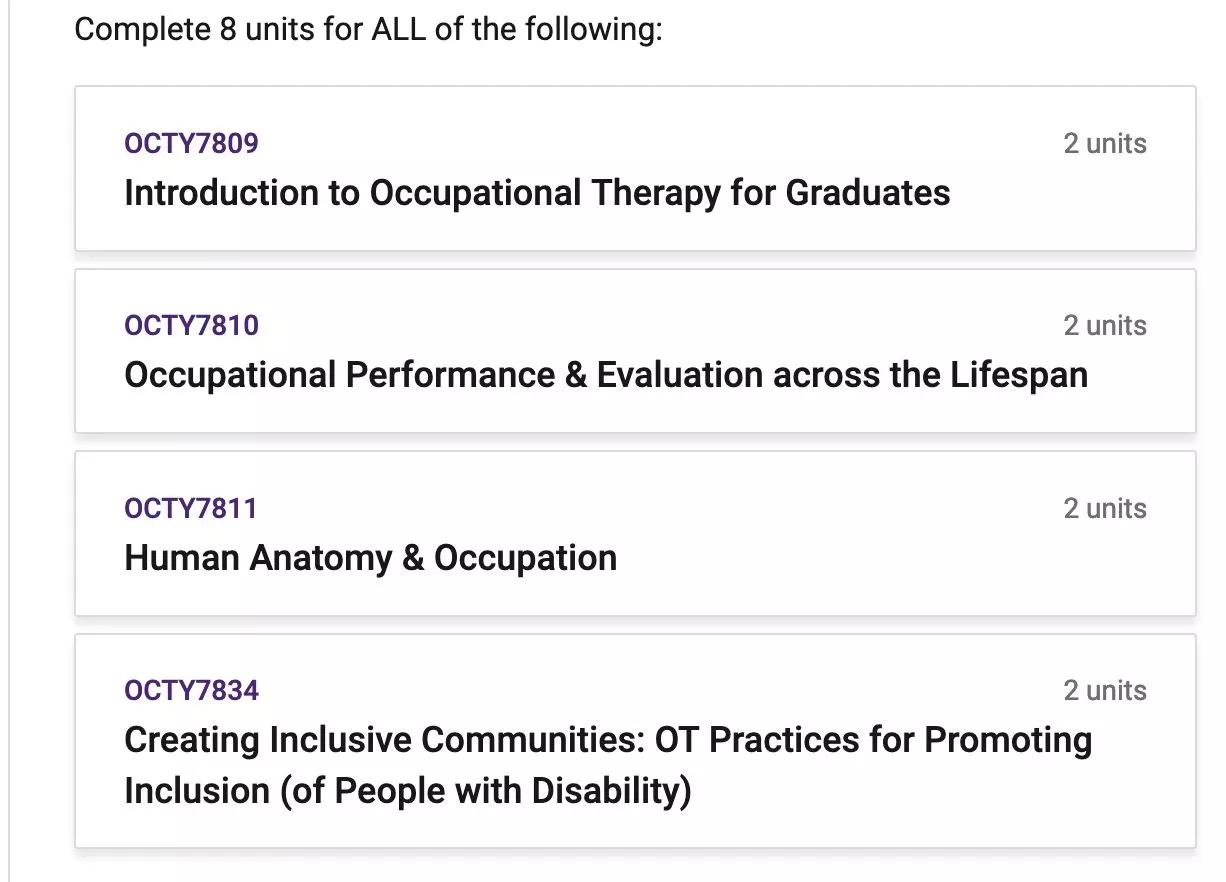The width and height of the screenshot is (1226, 882).
Task: Open the OCTY7834 course code link
Action: (x=191, y=690)
